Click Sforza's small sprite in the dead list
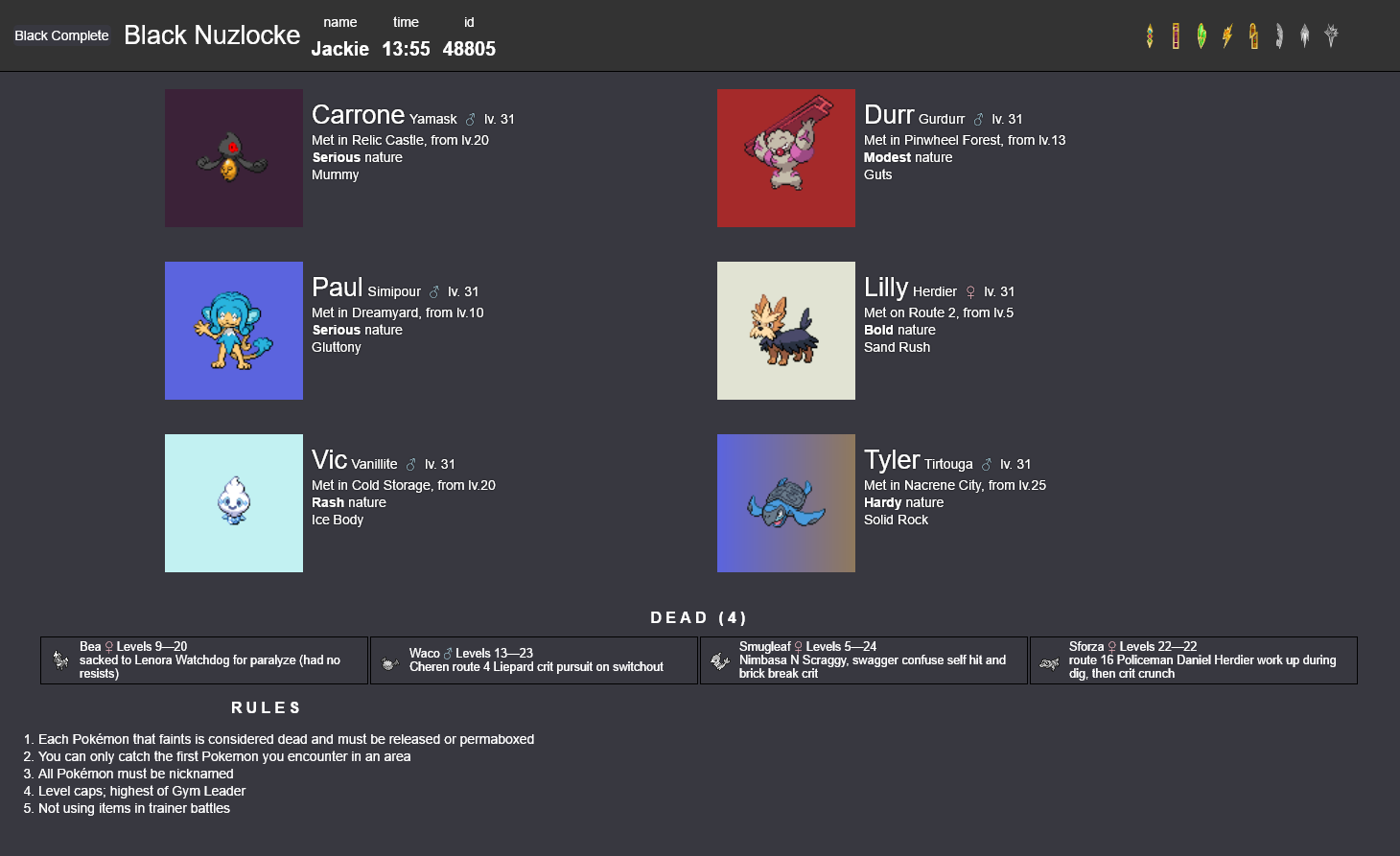 (1050, 663)
